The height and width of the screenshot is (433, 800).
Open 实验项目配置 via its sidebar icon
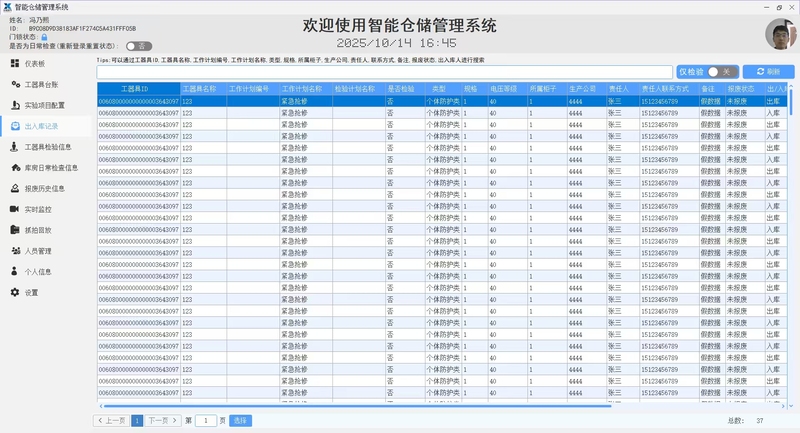(x=15, y=105)
